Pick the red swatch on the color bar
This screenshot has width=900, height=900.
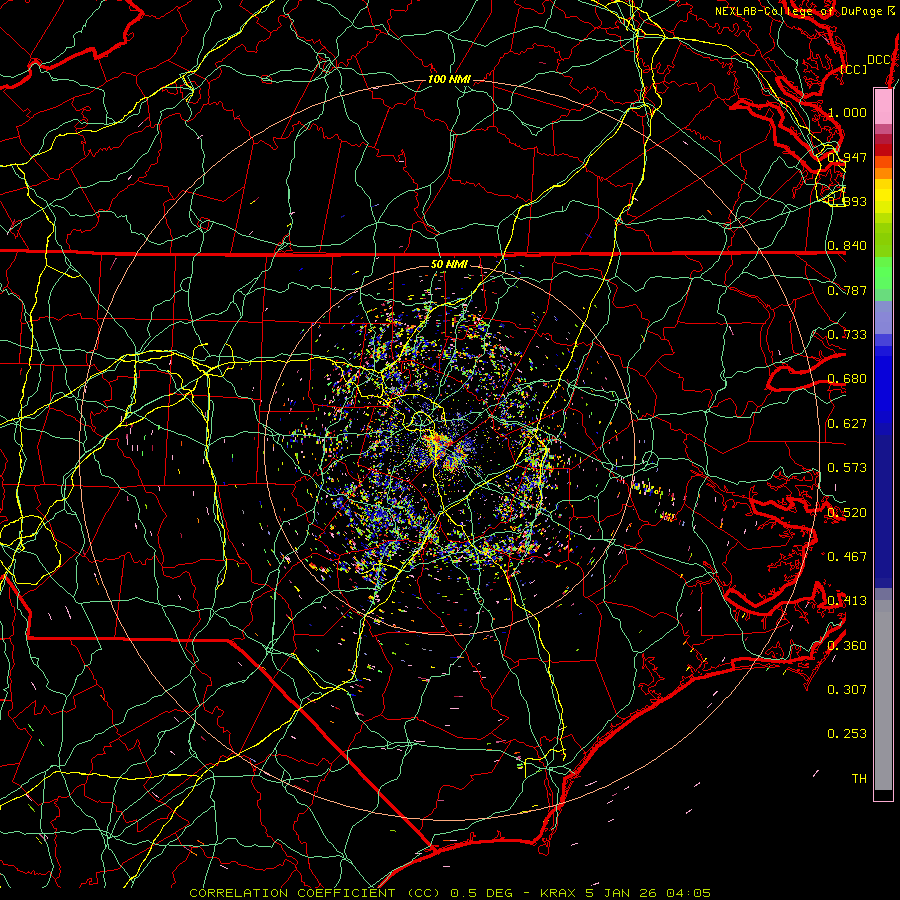883,150
